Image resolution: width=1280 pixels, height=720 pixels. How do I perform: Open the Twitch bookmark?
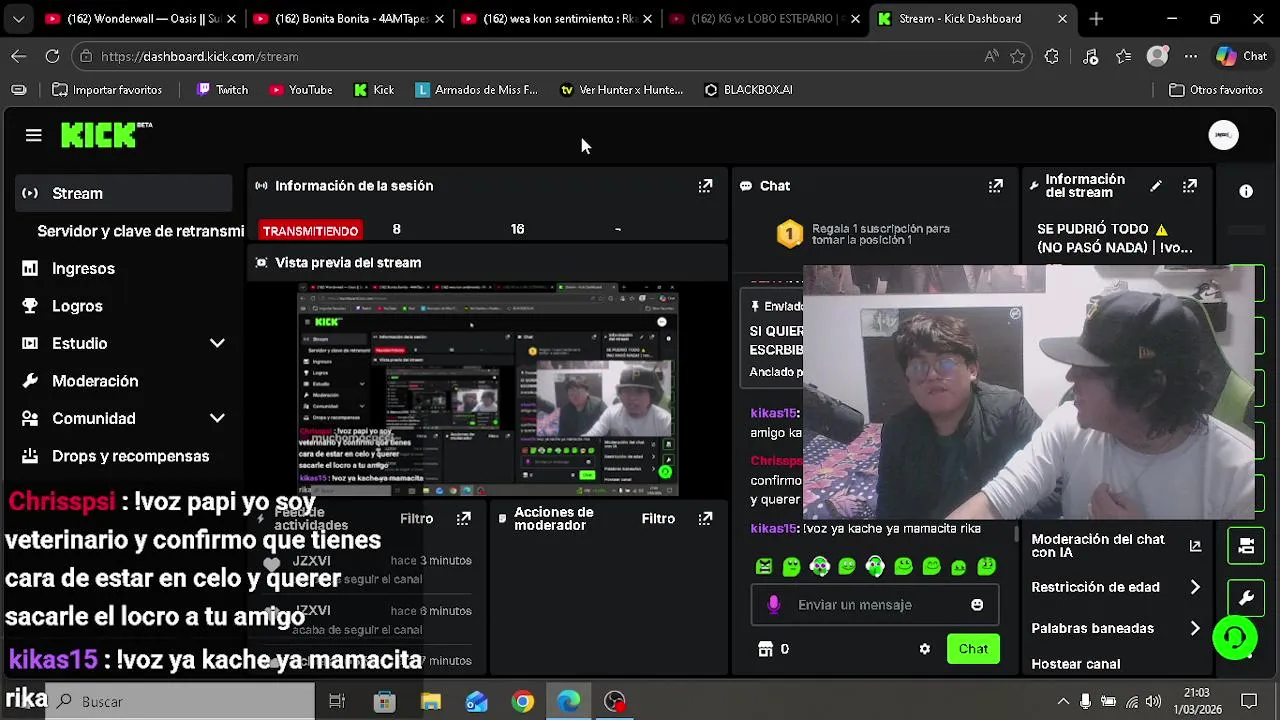[222, 90]
